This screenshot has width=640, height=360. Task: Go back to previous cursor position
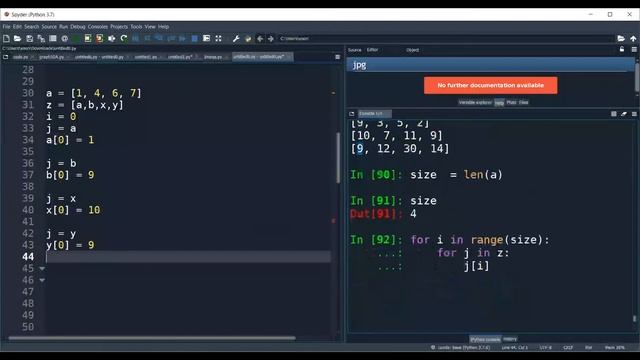pyautogui.click(x=260, y=38)
